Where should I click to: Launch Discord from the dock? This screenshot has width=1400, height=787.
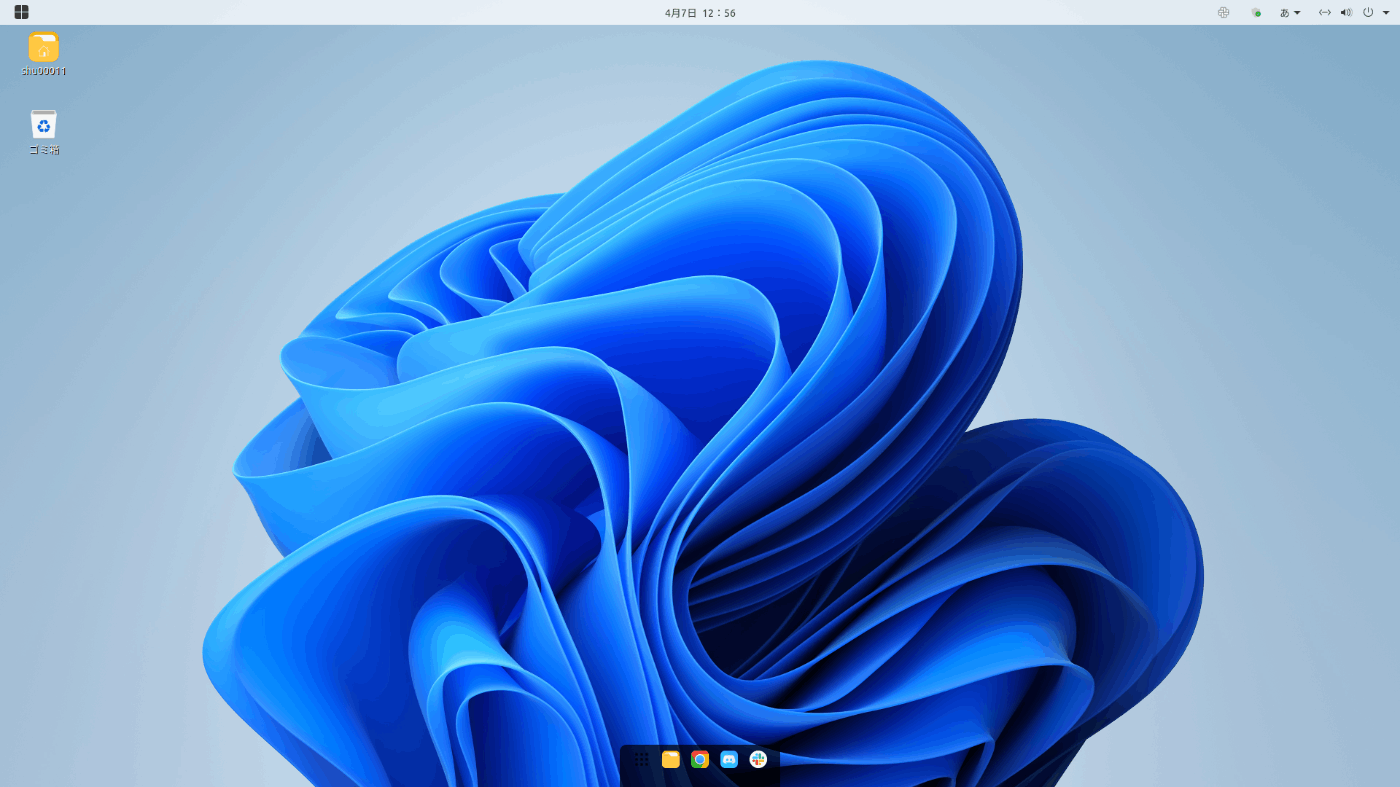click(729, 760)
